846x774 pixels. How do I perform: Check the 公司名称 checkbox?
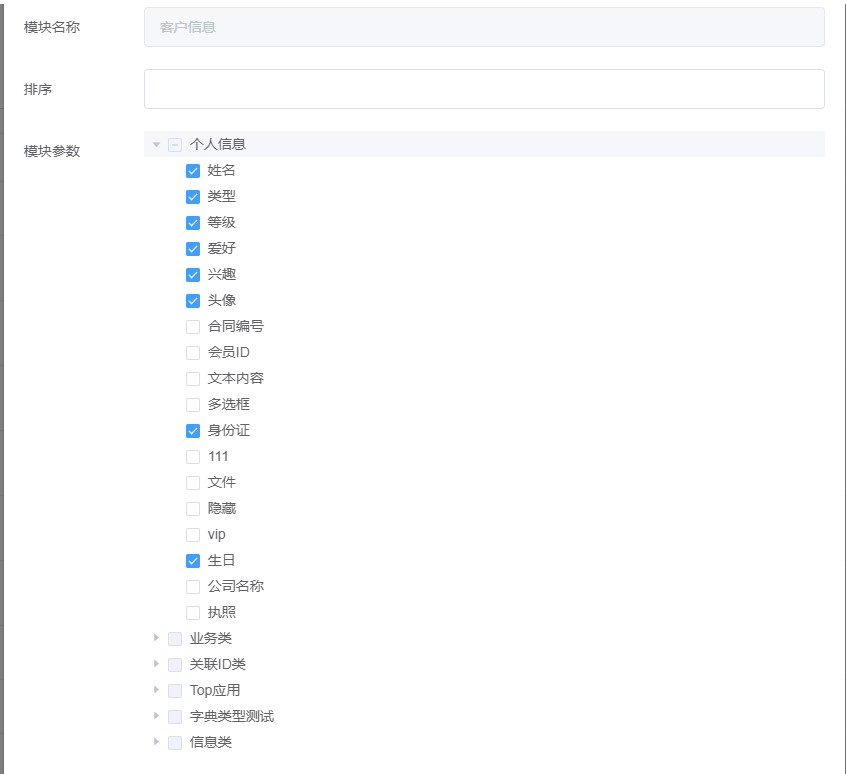pyautogui.click(x=193, y=587)
